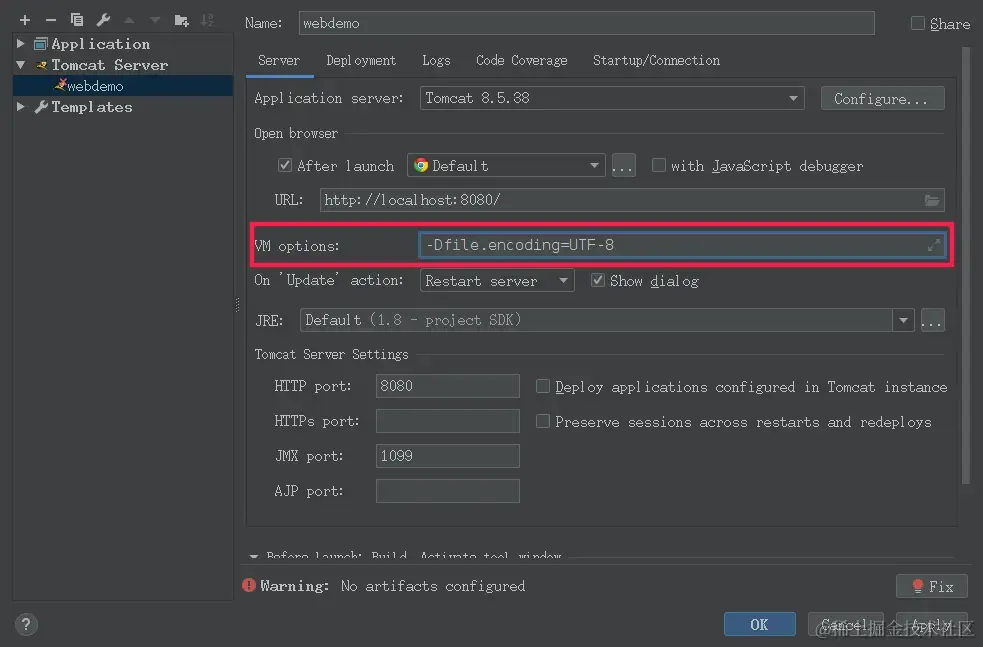This screenshot has width=983, height=647.
Task: Switch to the Server tab
Action: (279, 61)
